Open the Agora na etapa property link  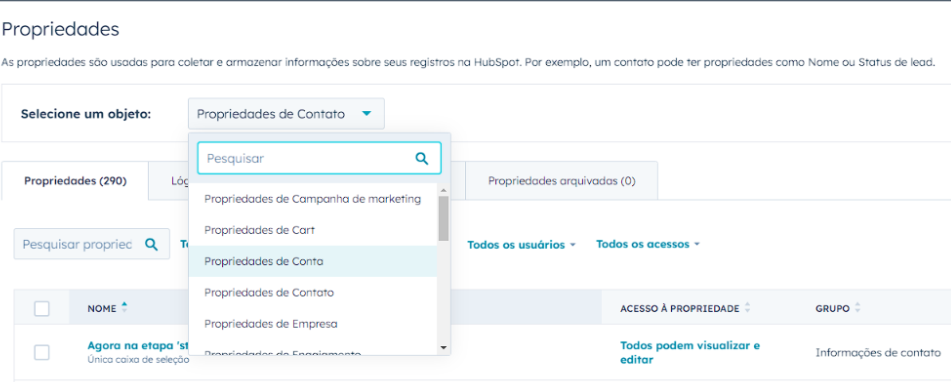pyautogui.click(x=139, y=346)
